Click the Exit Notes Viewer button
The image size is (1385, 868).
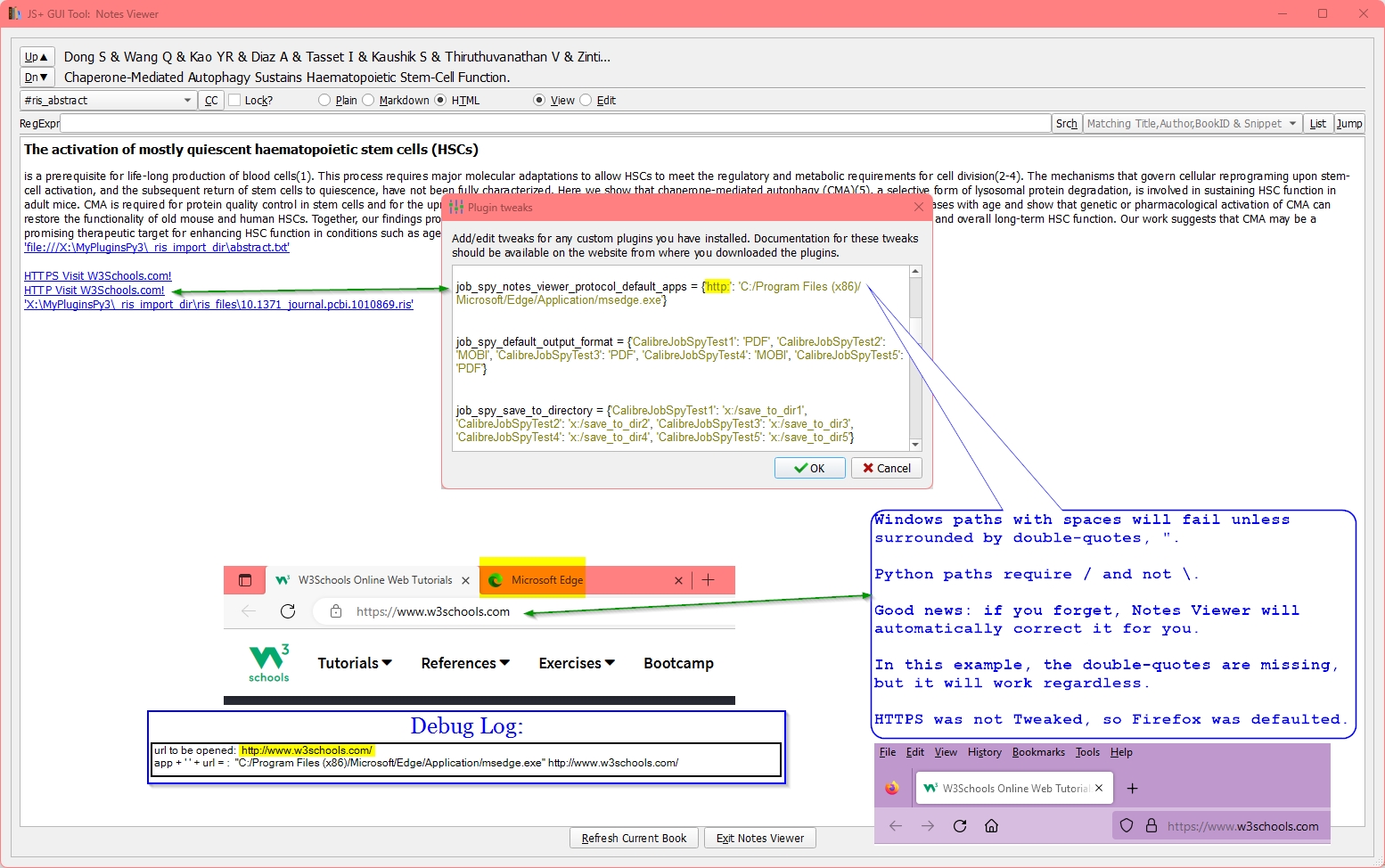(760, 838)
